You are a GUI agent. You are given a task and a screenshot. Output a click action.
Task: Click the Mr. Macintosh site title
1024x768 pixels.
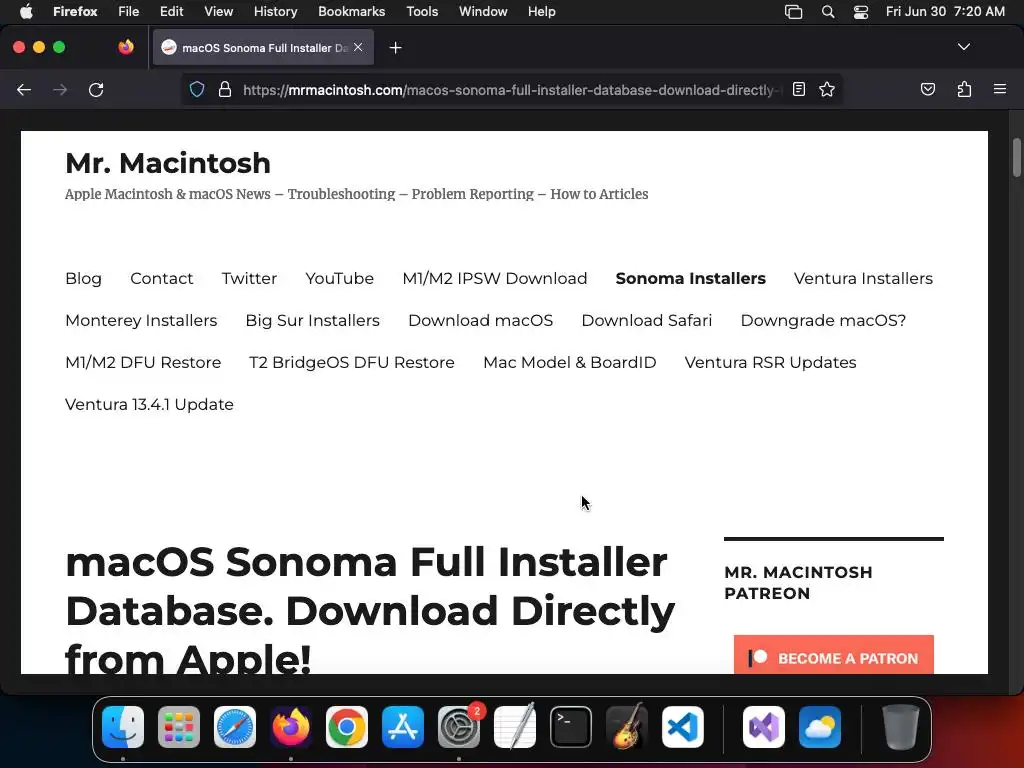168,163
